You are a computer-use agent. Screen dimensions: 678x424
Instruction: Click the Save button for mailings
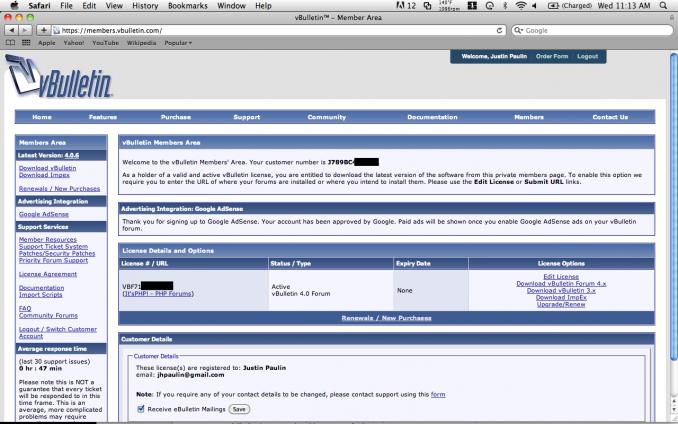[x=239, y=409]
